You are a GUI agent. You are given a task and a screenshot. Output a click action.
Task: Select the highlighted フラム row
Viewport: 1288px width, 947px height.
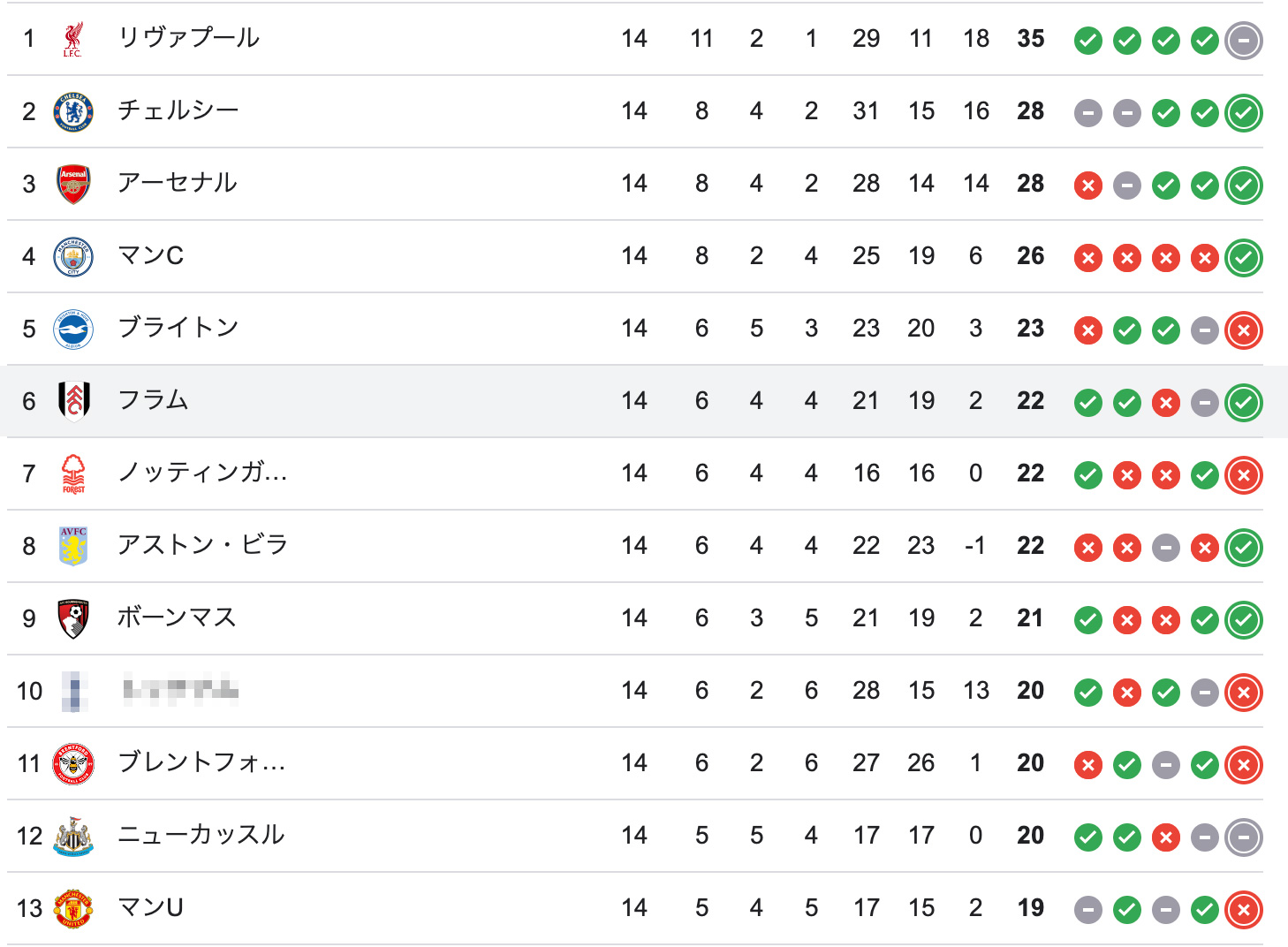pyautogui.click(x=644, y=401)
